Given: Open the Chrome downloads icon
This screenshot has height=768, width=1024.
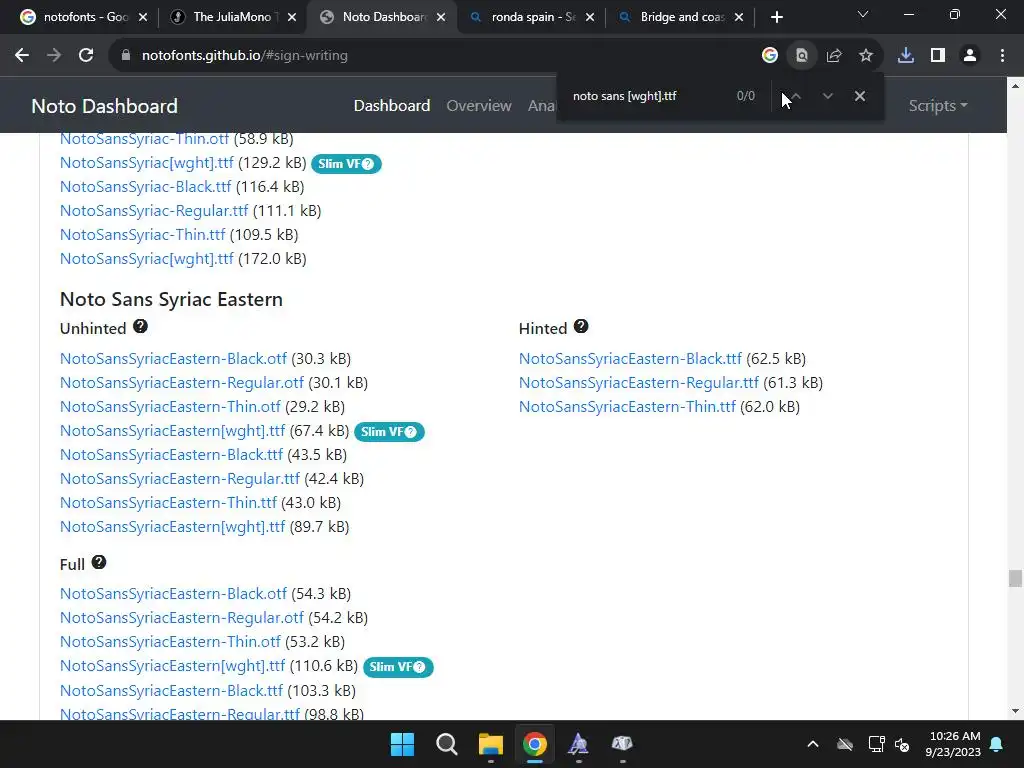Looking at the screenshot, I should (x=906, y=56).
